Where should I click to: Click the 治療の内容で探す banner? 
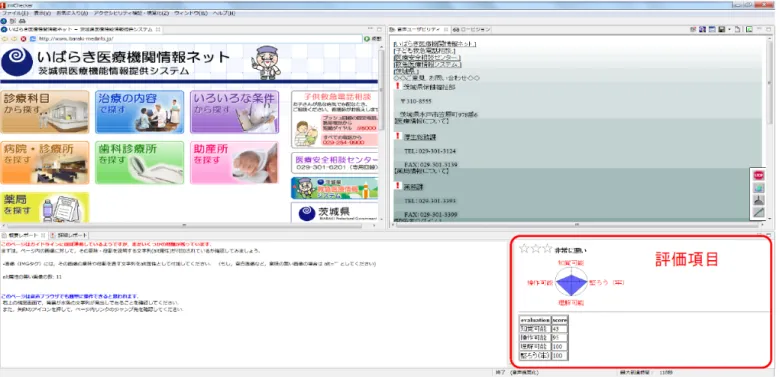pos(139,111)
